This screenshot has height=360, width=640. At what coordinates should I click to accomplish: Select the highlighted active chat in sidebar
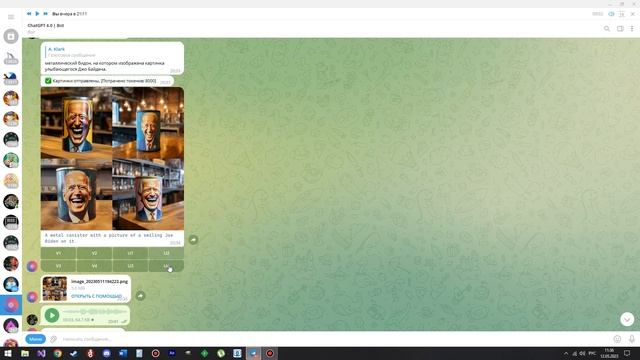(11, 305)
